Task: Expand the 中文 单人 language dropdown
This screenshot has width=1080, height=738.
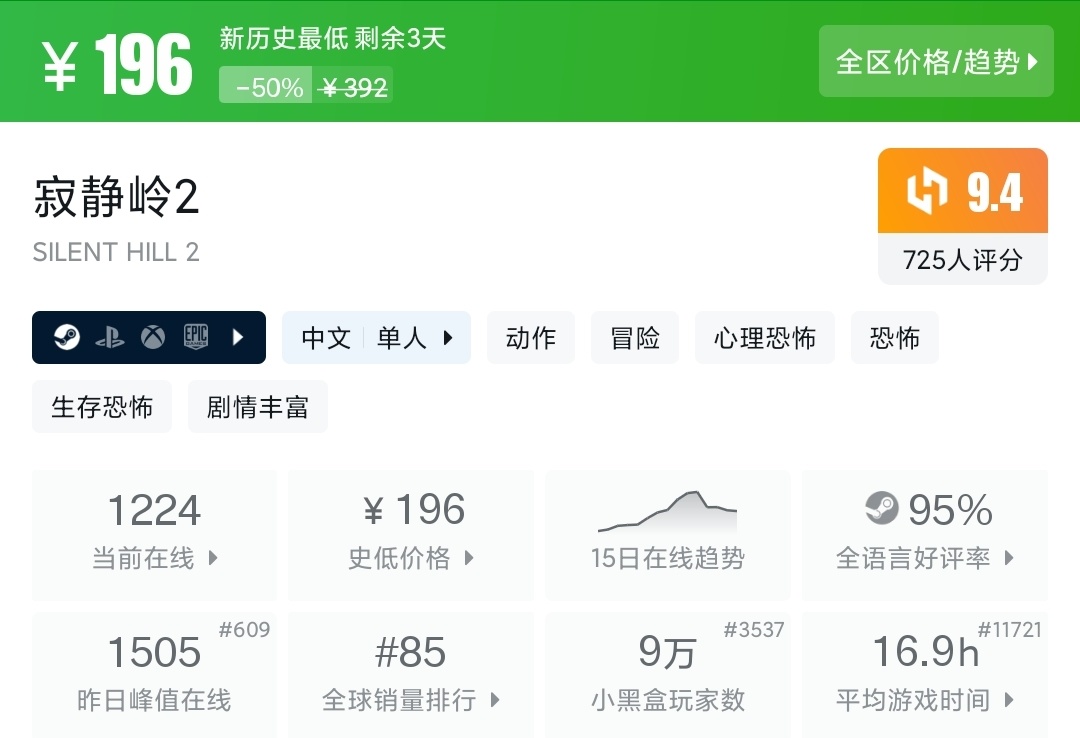Action: [x=376, y=338]
